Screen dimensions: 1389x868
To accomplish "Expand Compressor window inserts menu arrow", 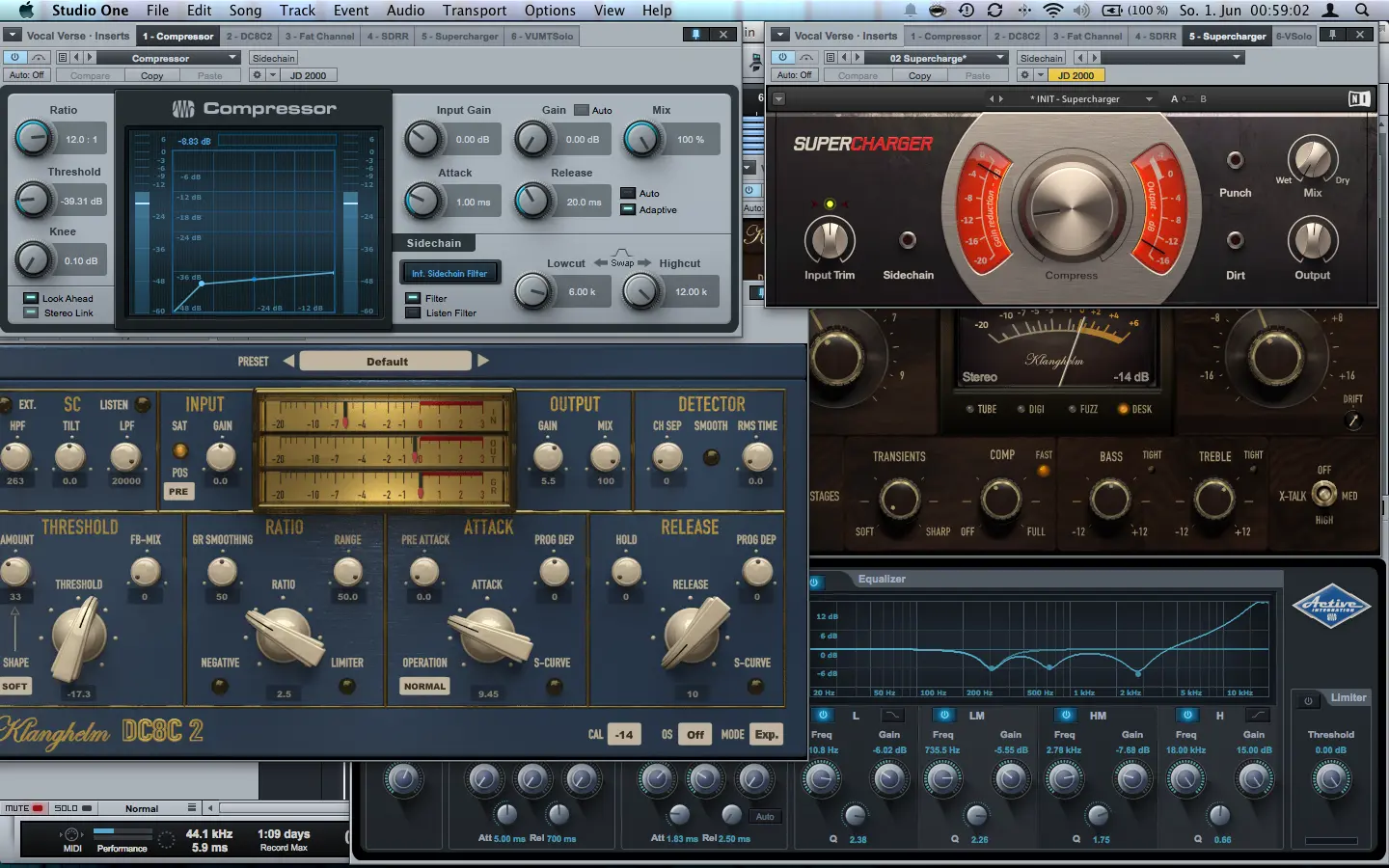I will pos(13,35).
